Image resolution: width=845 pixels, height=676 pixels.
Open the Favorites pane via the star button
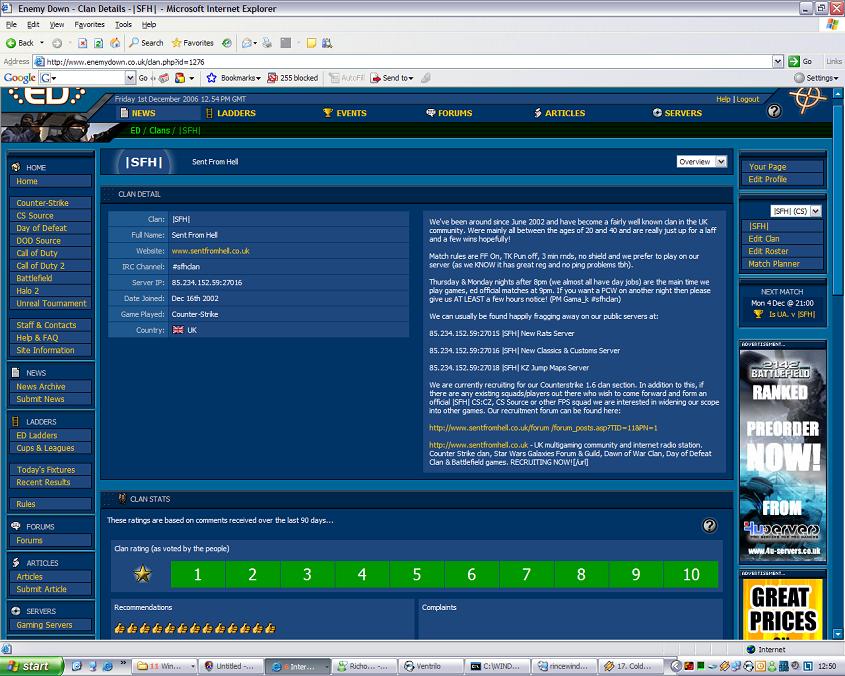click(x=192, y=43)
